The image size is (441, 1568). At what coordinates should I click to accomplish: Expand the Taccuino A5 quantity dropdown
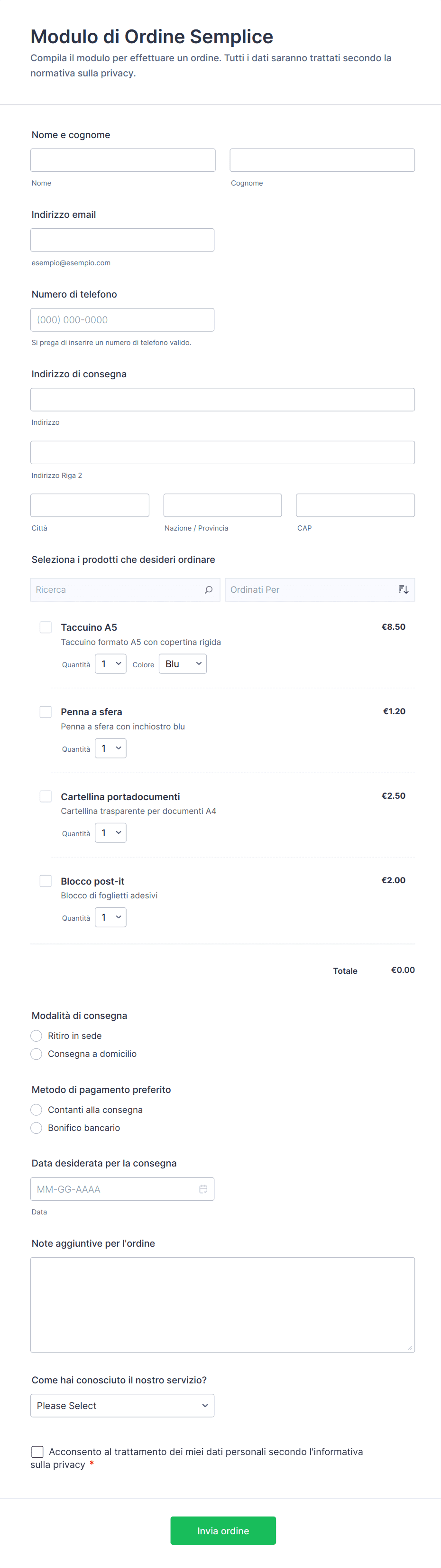coord(110,663)
